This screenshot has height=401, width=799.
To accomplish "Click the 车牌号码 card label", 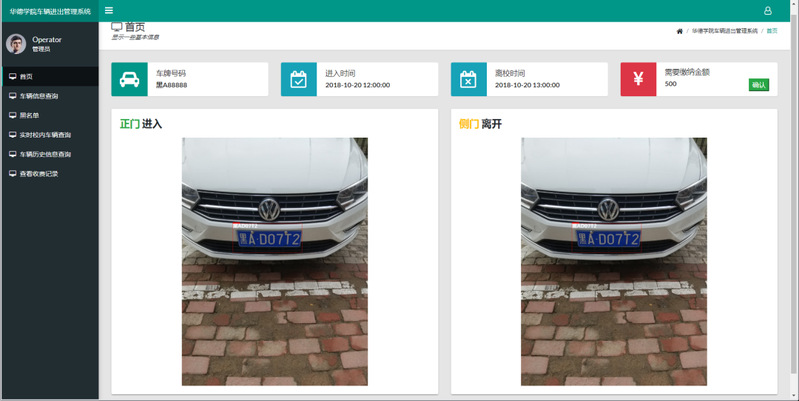I will coord(171,73).
